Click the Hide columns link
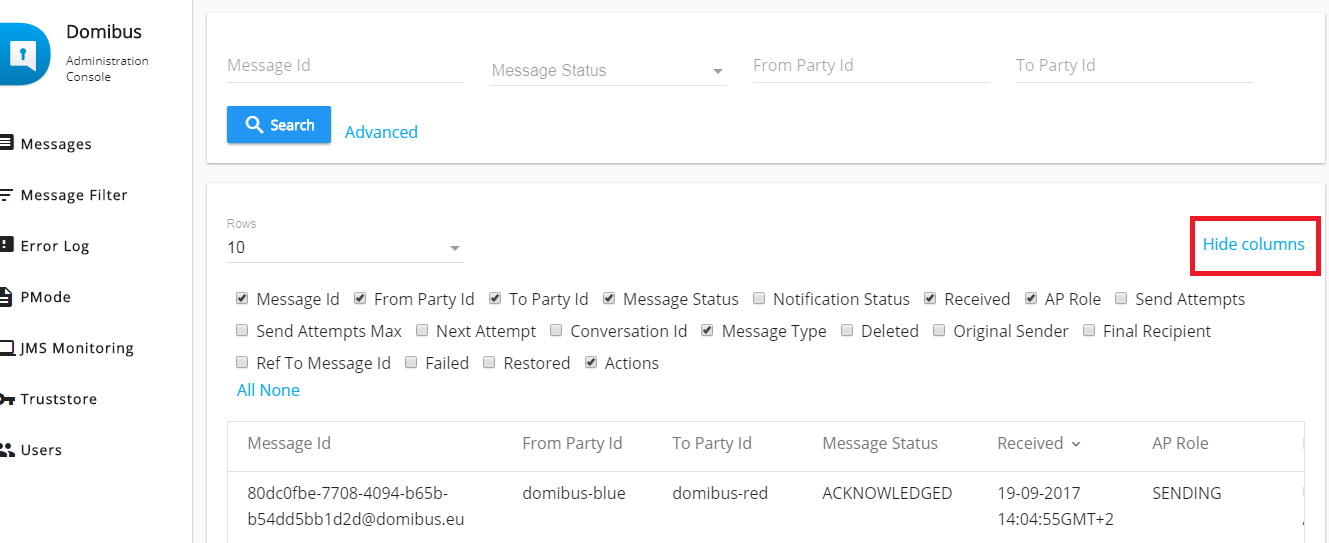 click(x=1253, y=244)
